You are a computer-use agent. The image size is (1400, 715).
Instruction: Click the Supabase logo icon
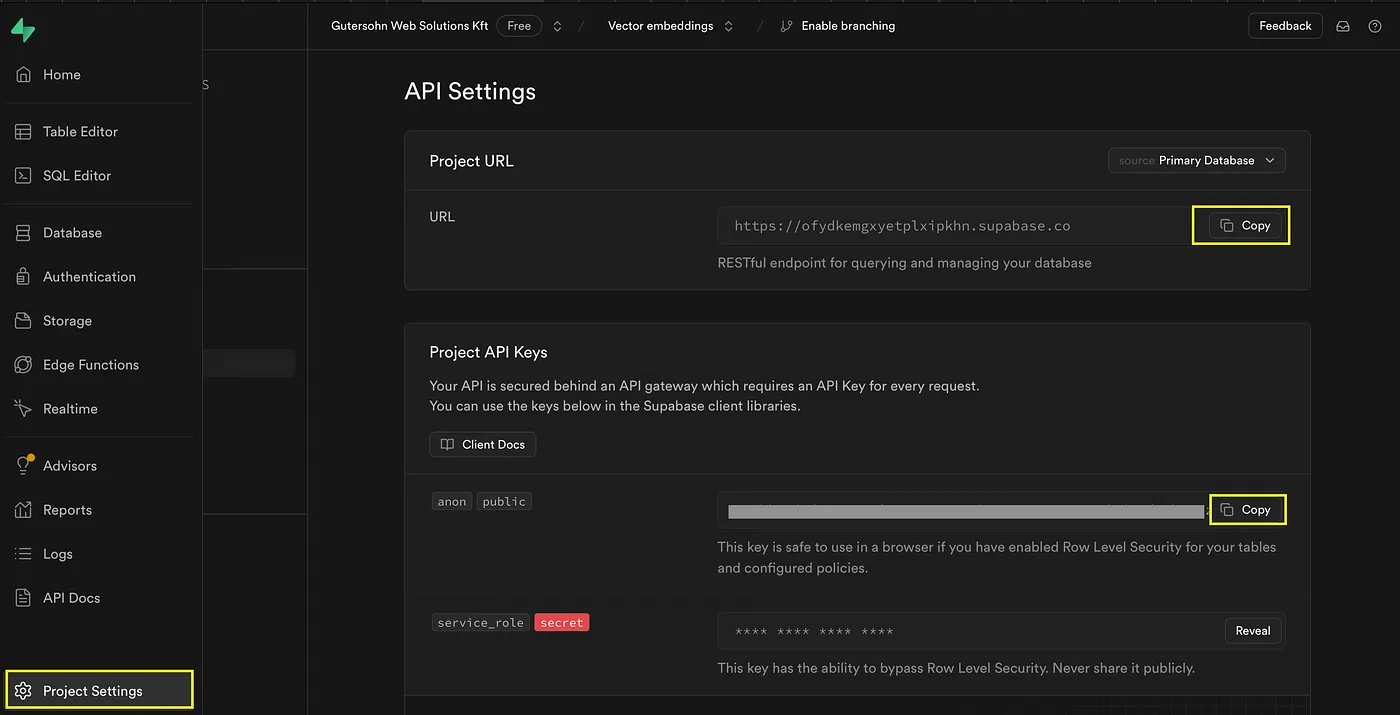[x=22, y=30]
